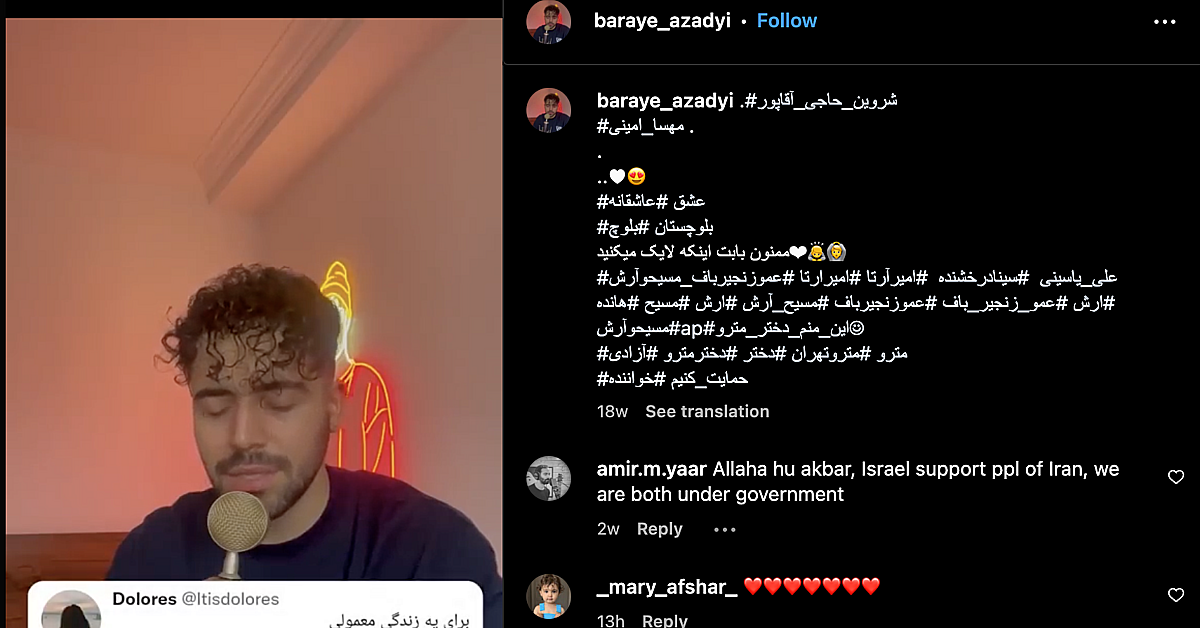Viewport: 1200px width, 628px height.
Task: Reply to _mary_afshar_'s comment
Action: (x=665, y=620)
